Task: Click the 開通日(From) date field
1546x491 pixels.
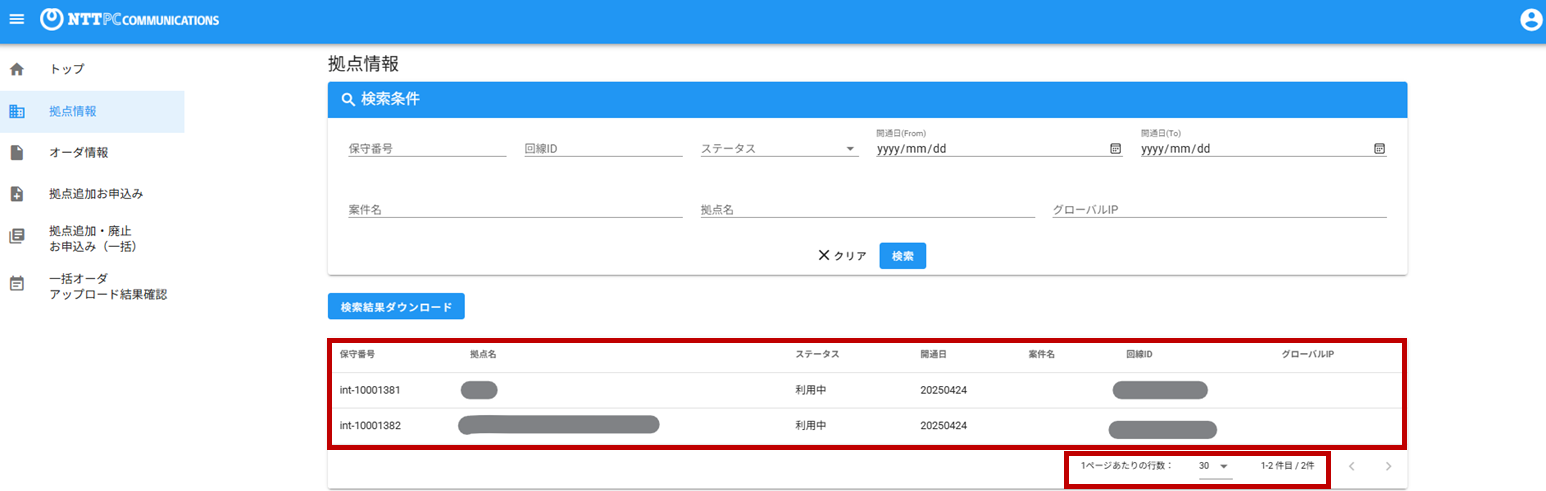Action: [x=999, y=149]
